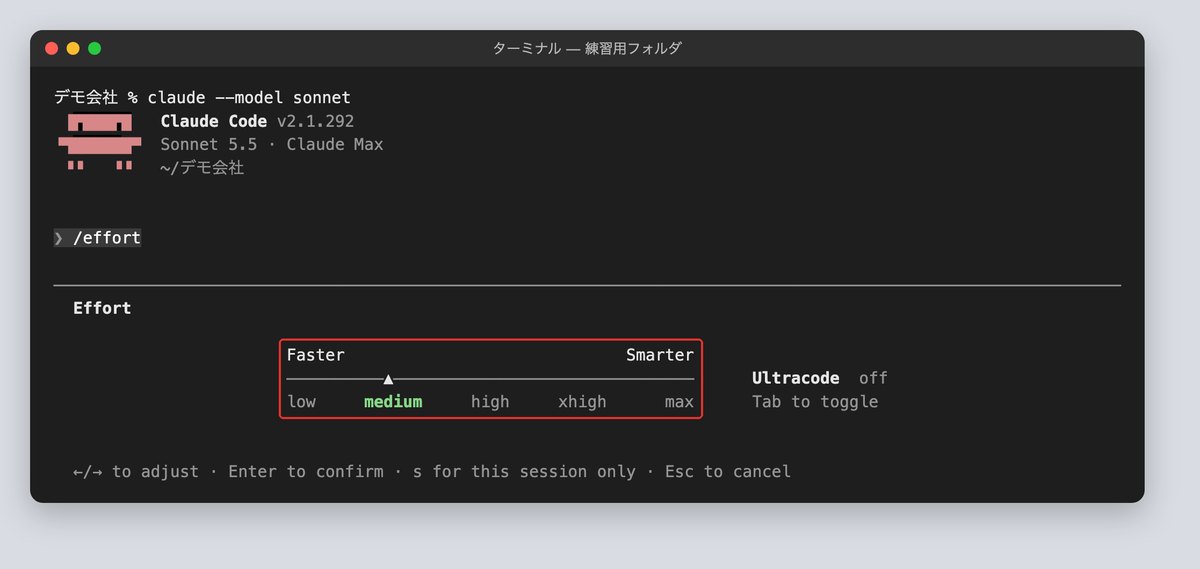Click the Effort panel heading
1200x569 pixels.
pyautogui.click(x=102, y=308)
